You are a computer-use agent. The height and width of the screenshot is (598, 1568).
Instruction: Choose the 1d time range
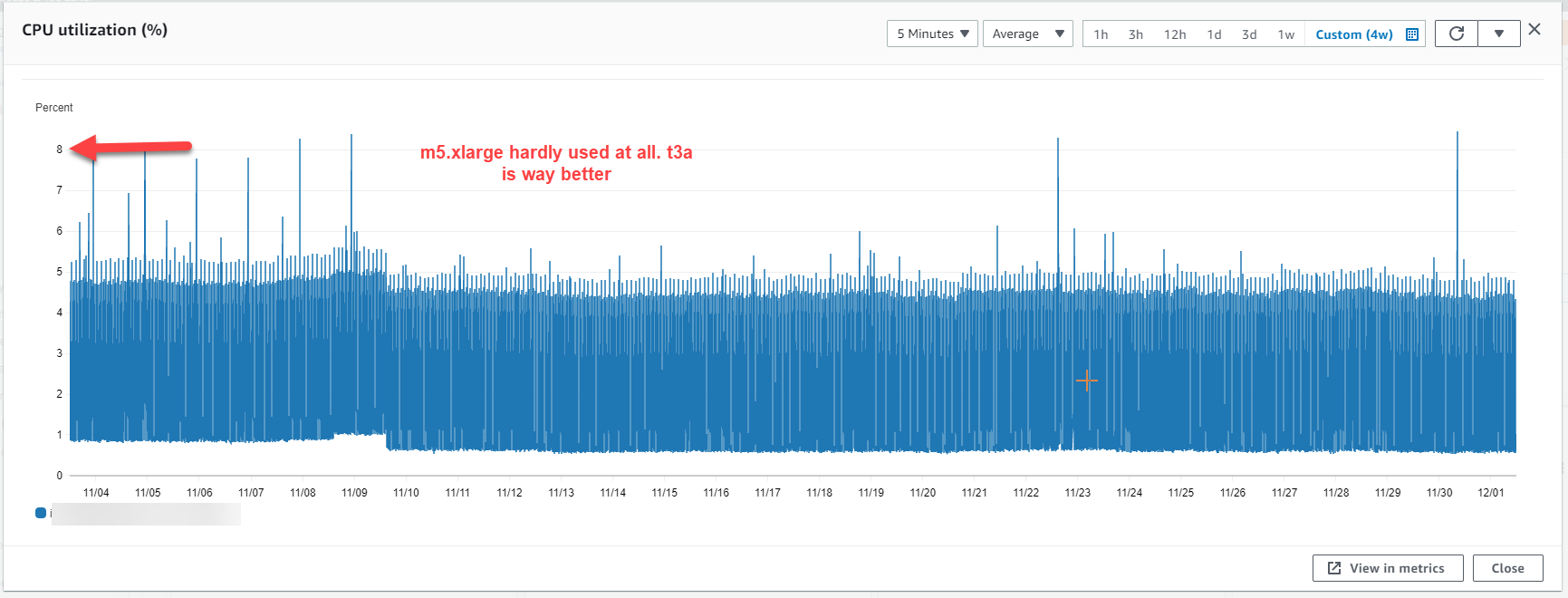[x=1214, y=34]
